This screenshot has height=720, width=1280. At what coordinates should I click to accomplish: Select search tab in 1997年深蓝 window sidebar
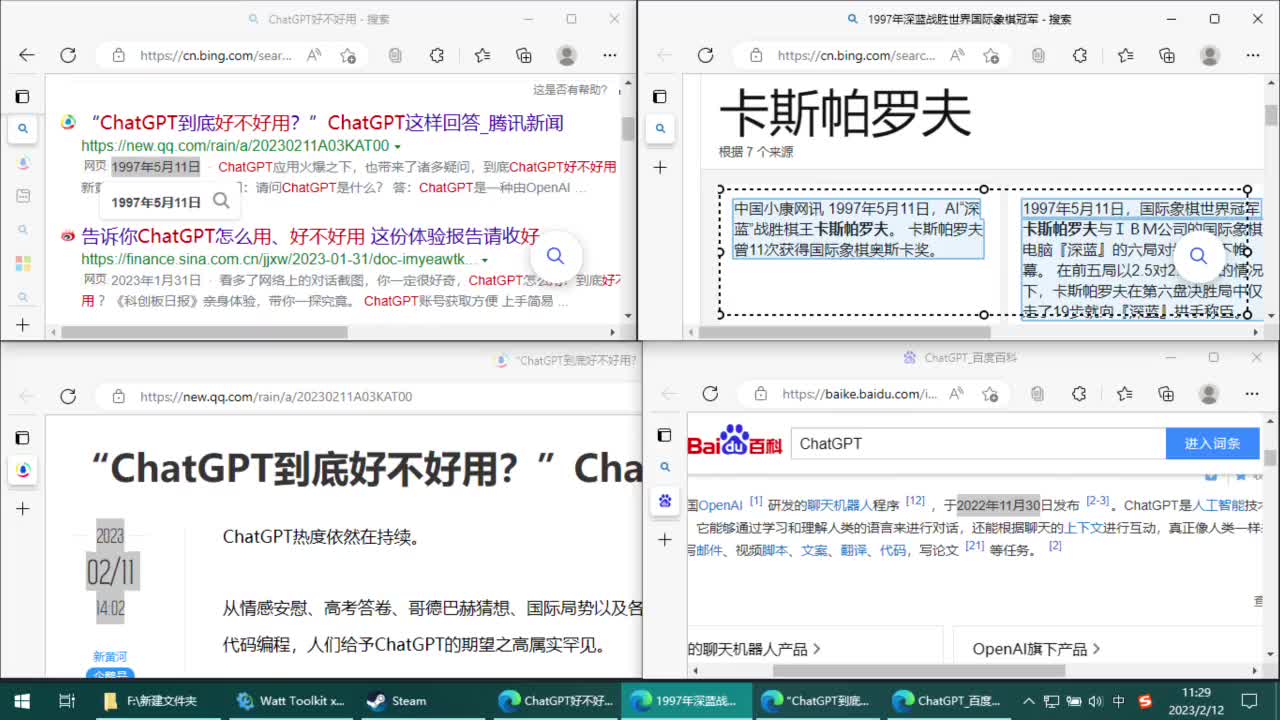click(660, 128)
